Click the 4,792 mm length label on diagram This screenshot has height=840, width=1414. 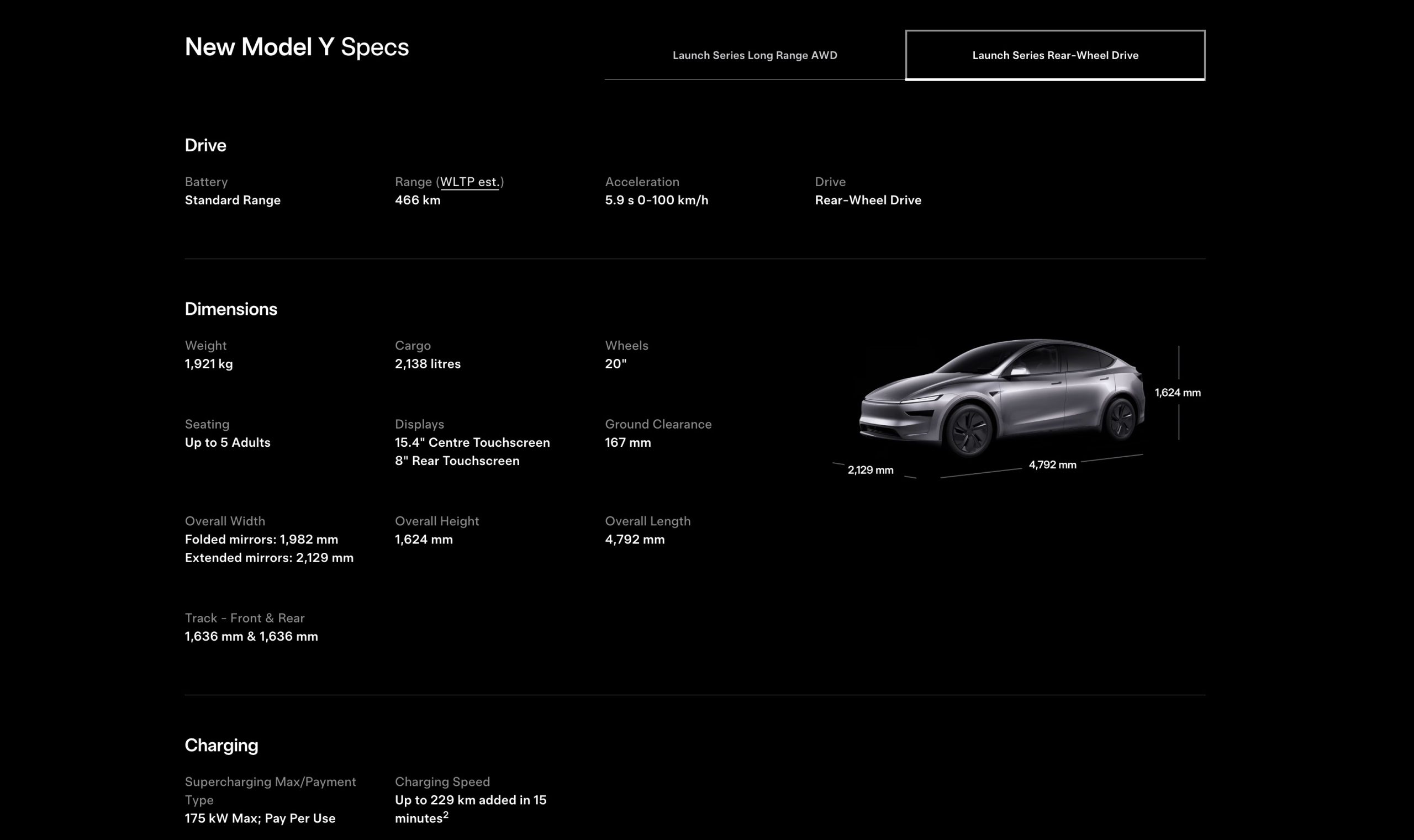1052,464
